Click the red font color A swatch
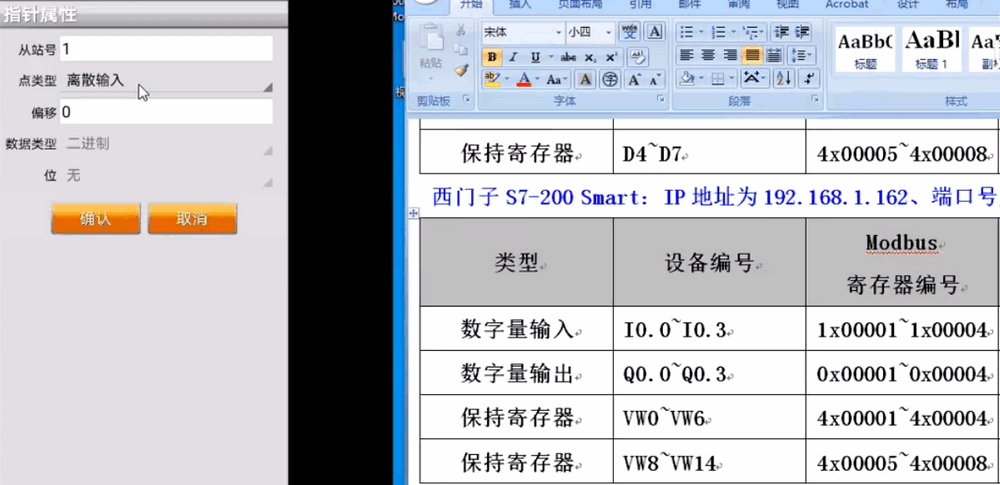Viewport: 1000px width, 485px height. pos(523,79)
